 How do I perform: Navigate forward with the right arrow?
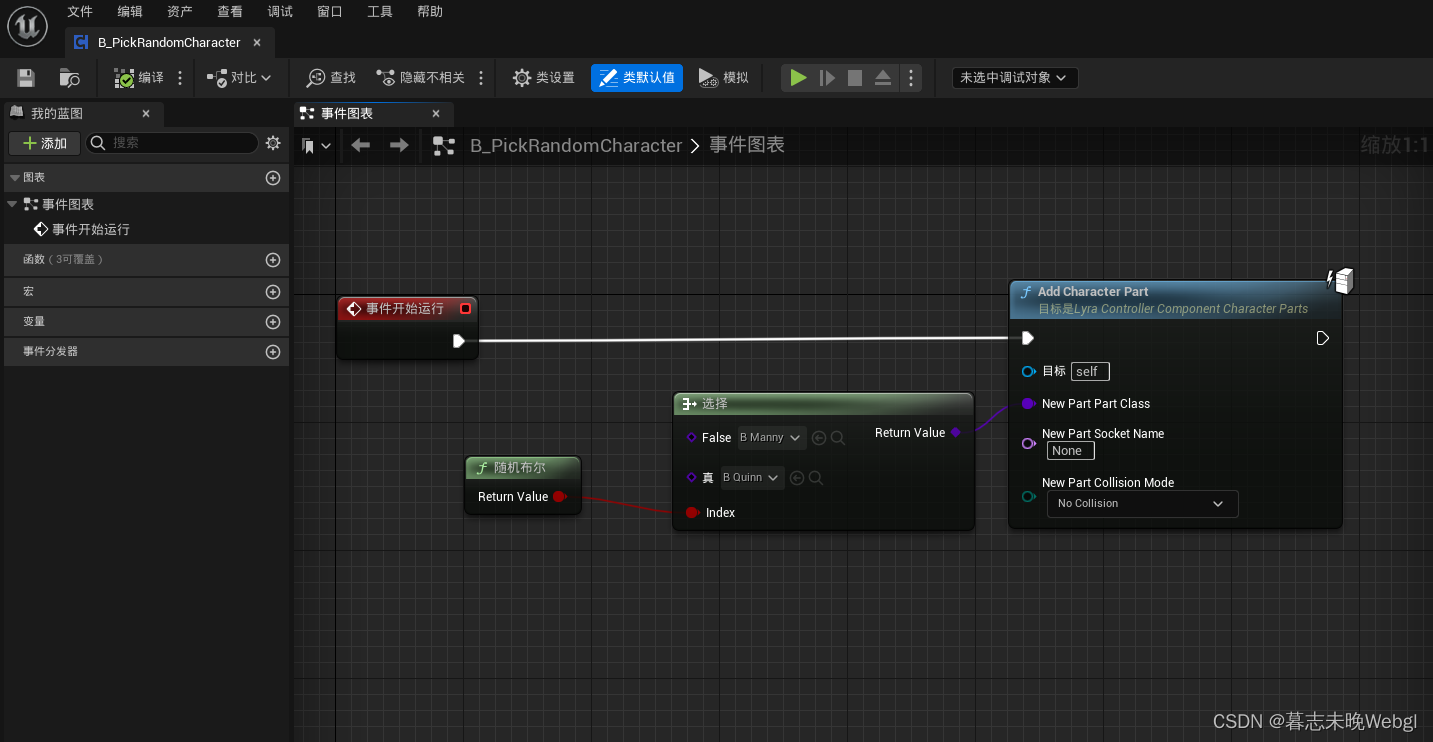pos(399,146)
